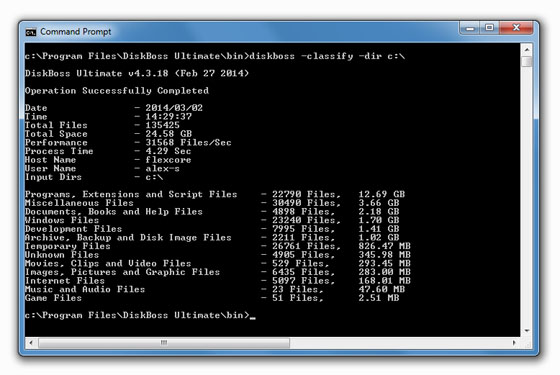Screen dimensions: 560x375
Task: Click the Performance value '31568 Files/Sec'
Action: (x=188, y=142)
